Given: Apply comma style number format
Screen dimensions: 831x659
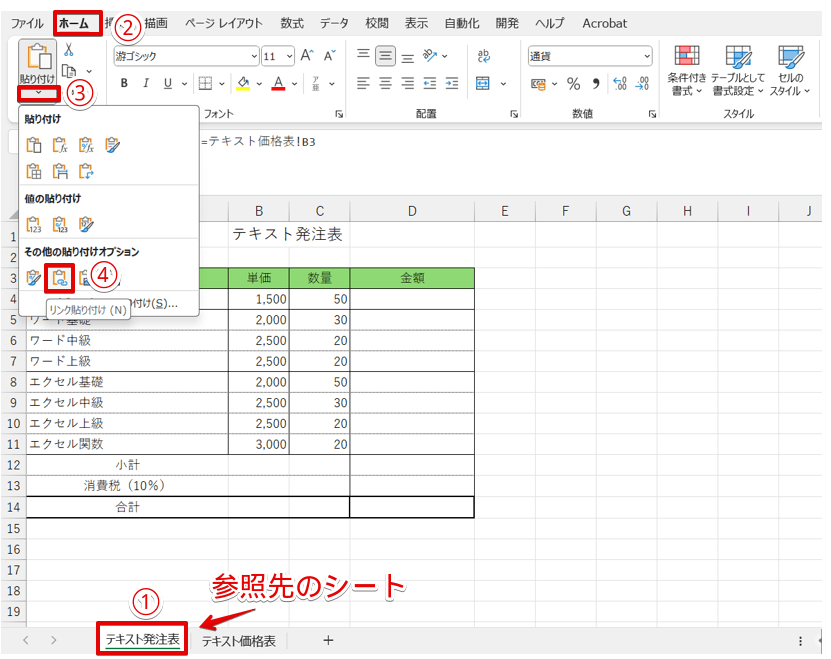Looking at the screenshot, I should pos(596,83).
